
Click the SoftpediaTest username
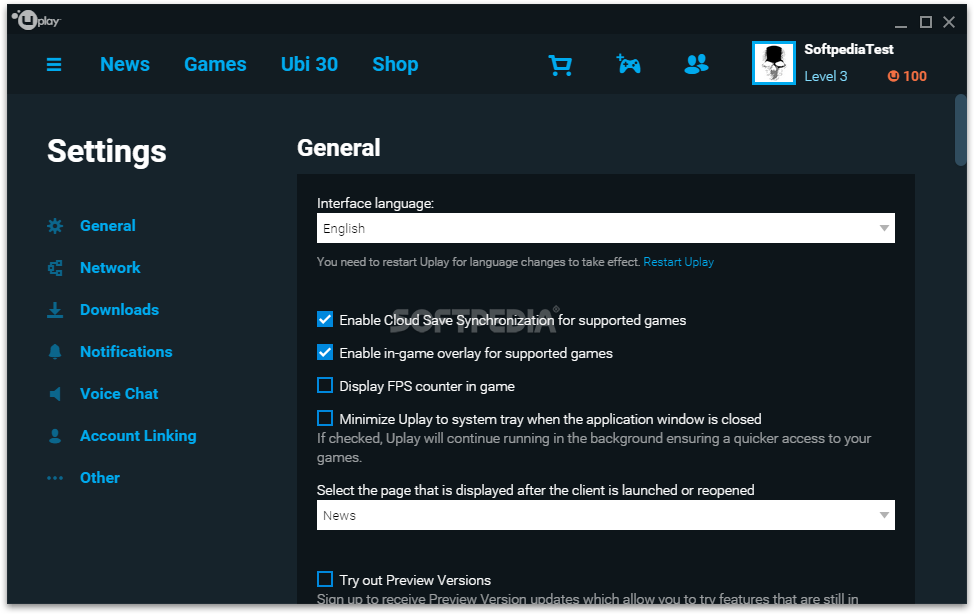tap(849, 49)
